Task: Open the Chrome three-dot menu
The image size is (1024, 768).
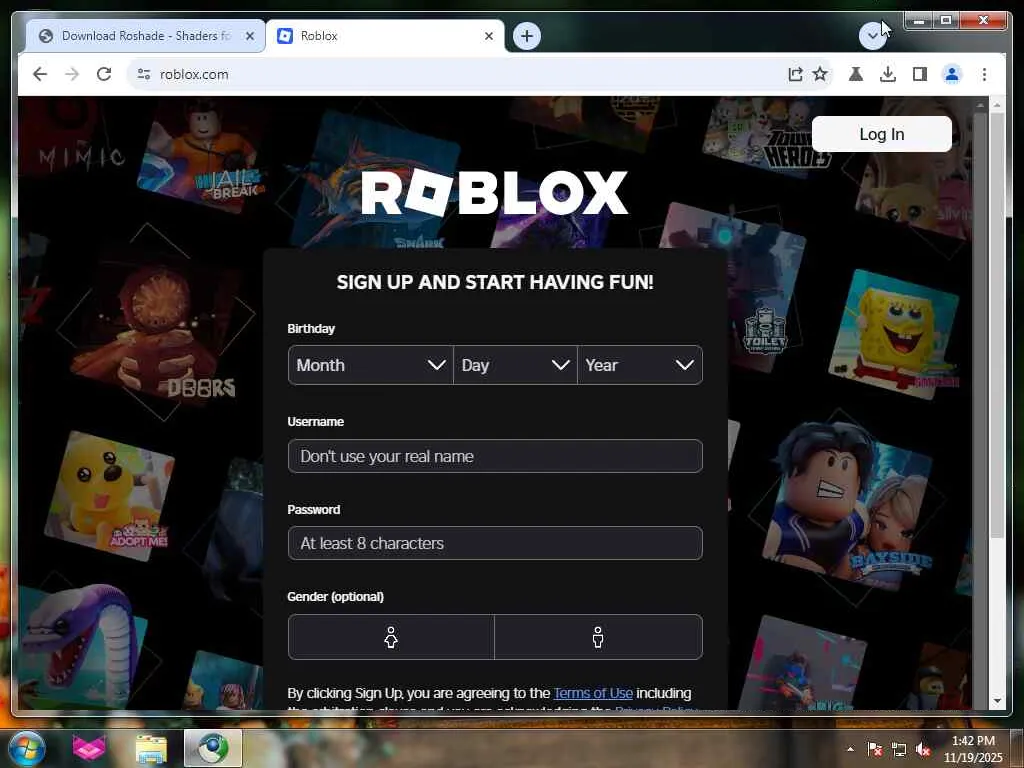Action: [x=984, y=74]
